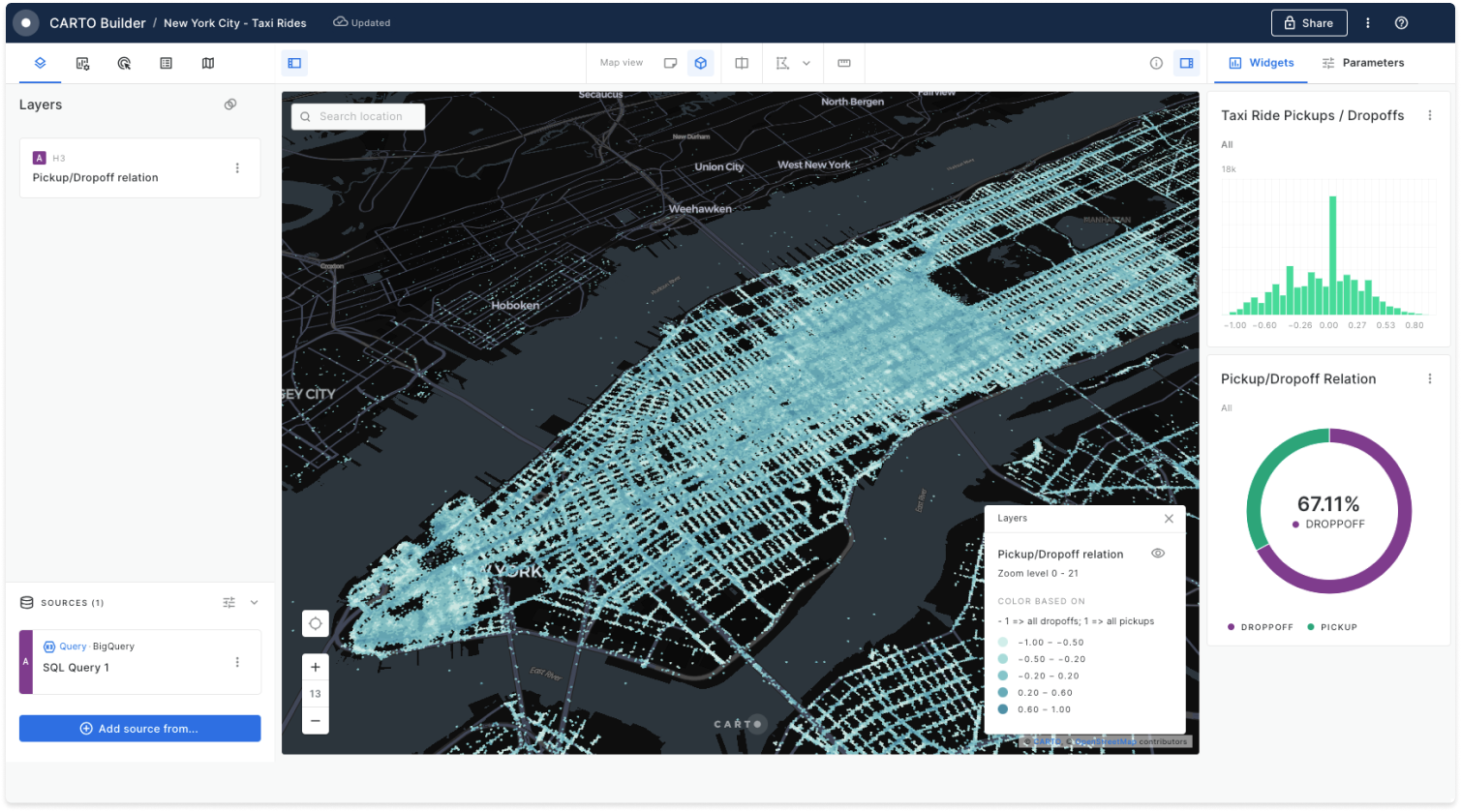Image resolution: width=1461 pixels, height=812 pixels.
Task: Switch to 3D map view cube icon
Action: tap(700, 62)
